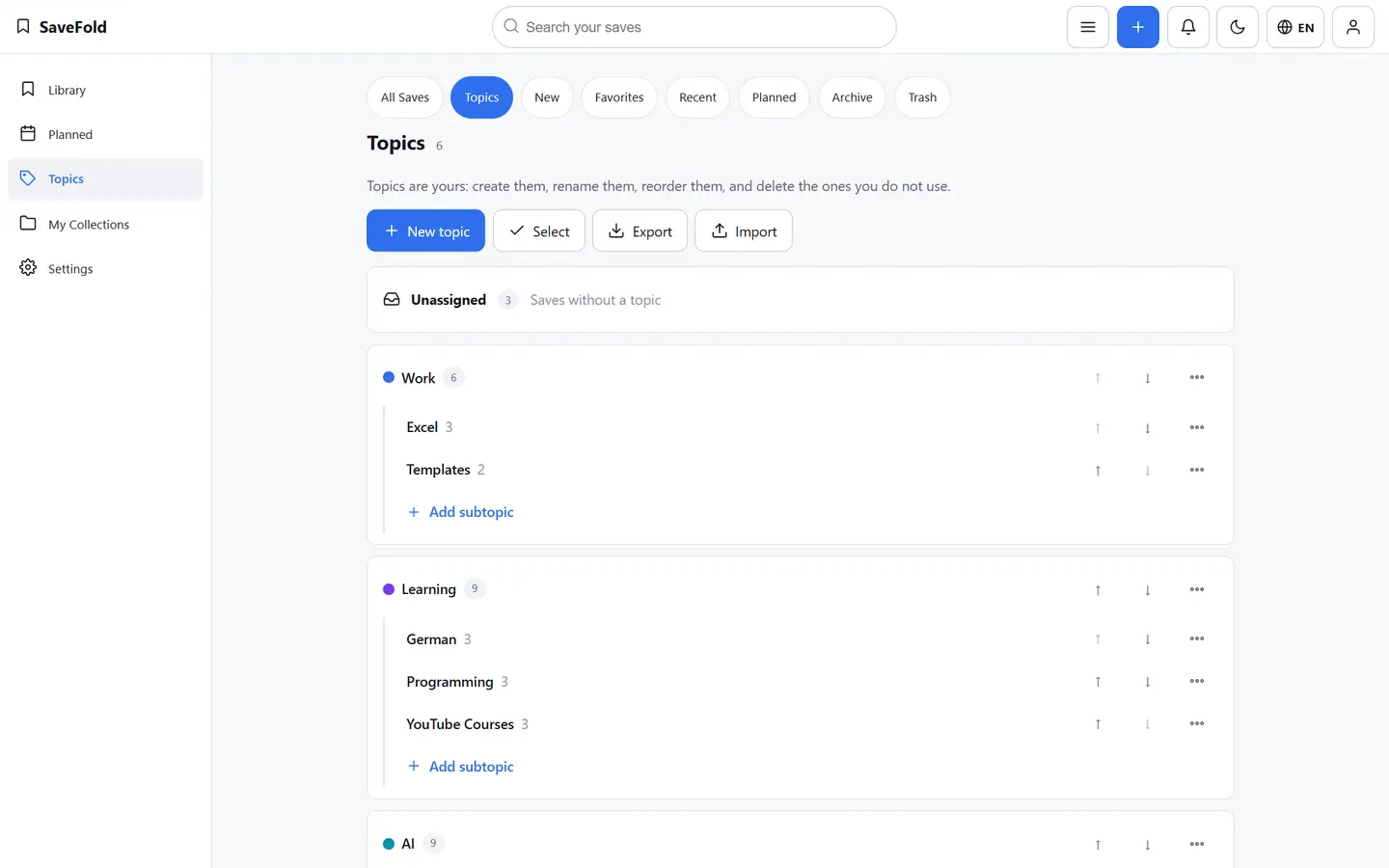Move German subtopic down
The width and height of the screenshot is (1389, 868).
(x=1147, y=639)
